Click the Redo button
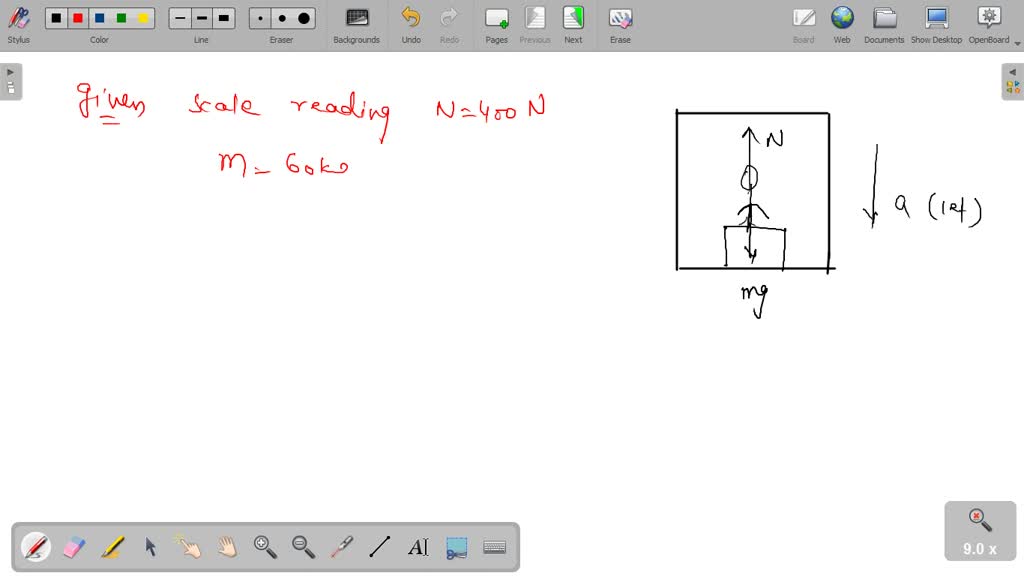The width and height of the screenshot is (1024, 576). [x=449, y=25]
